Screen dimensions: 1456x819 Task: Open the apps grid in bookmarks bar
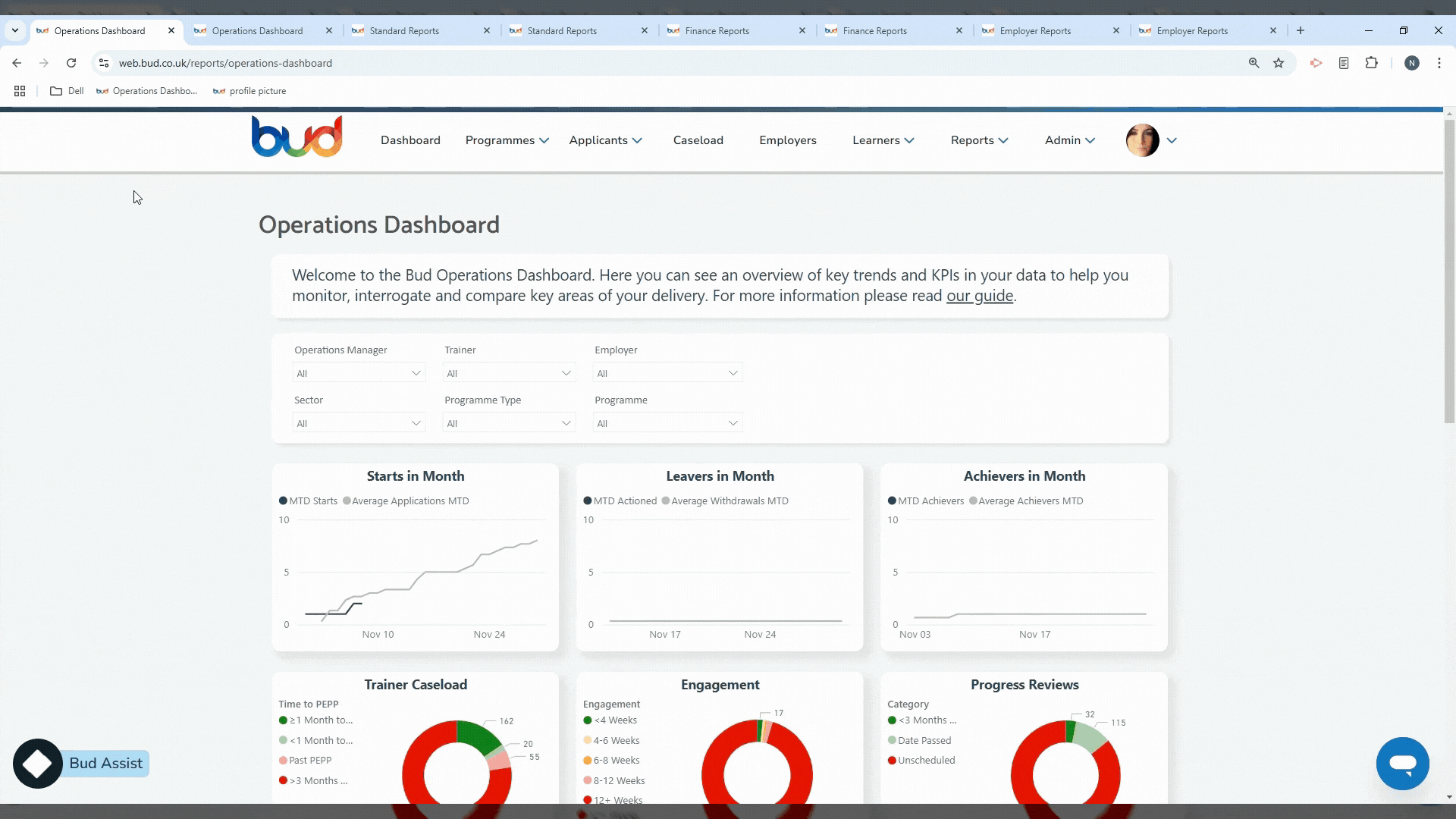tap(20, 91)
